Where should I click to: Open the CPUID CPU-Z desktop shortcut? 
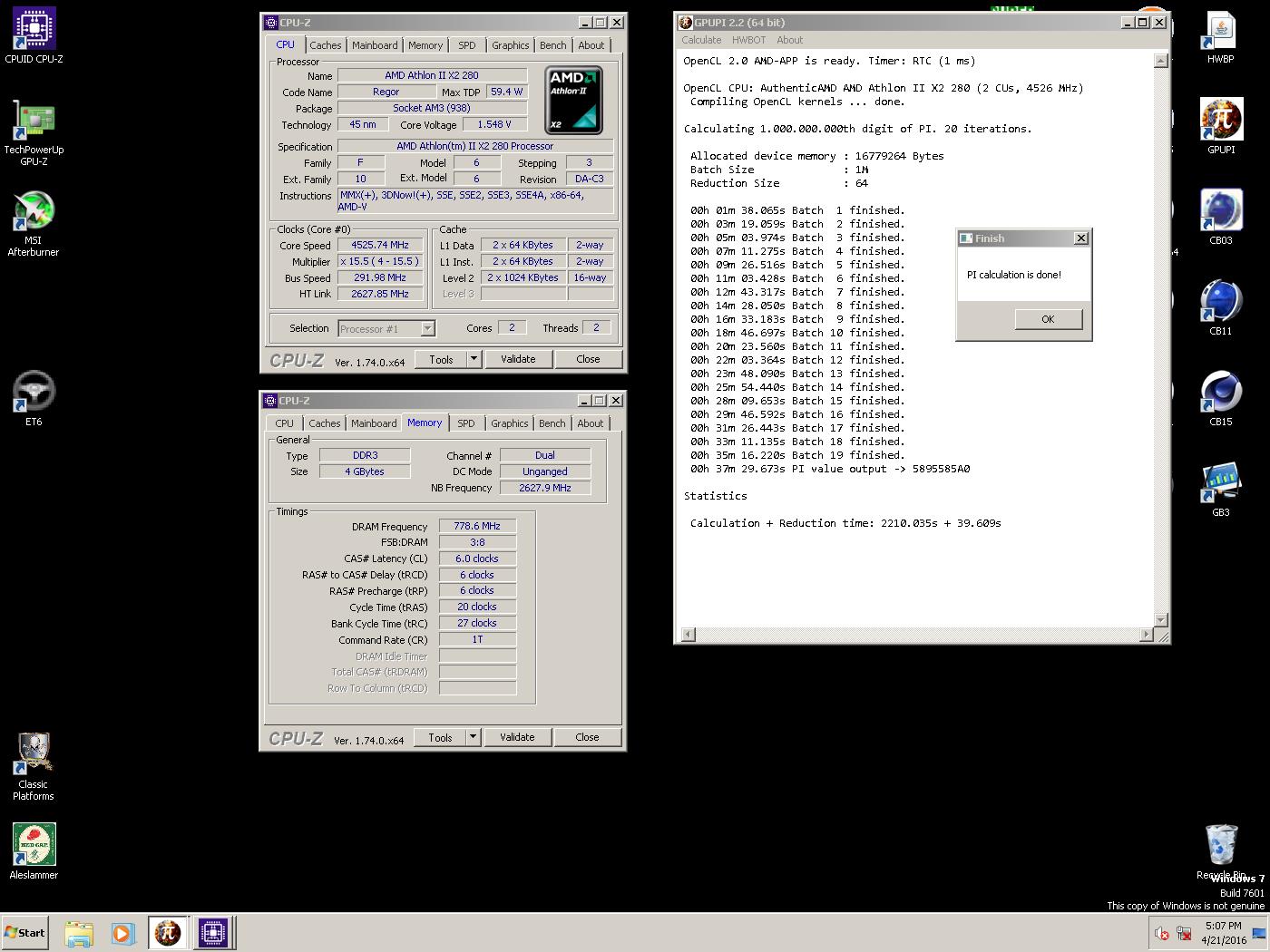pyautogui.click(x=34, y=36)
